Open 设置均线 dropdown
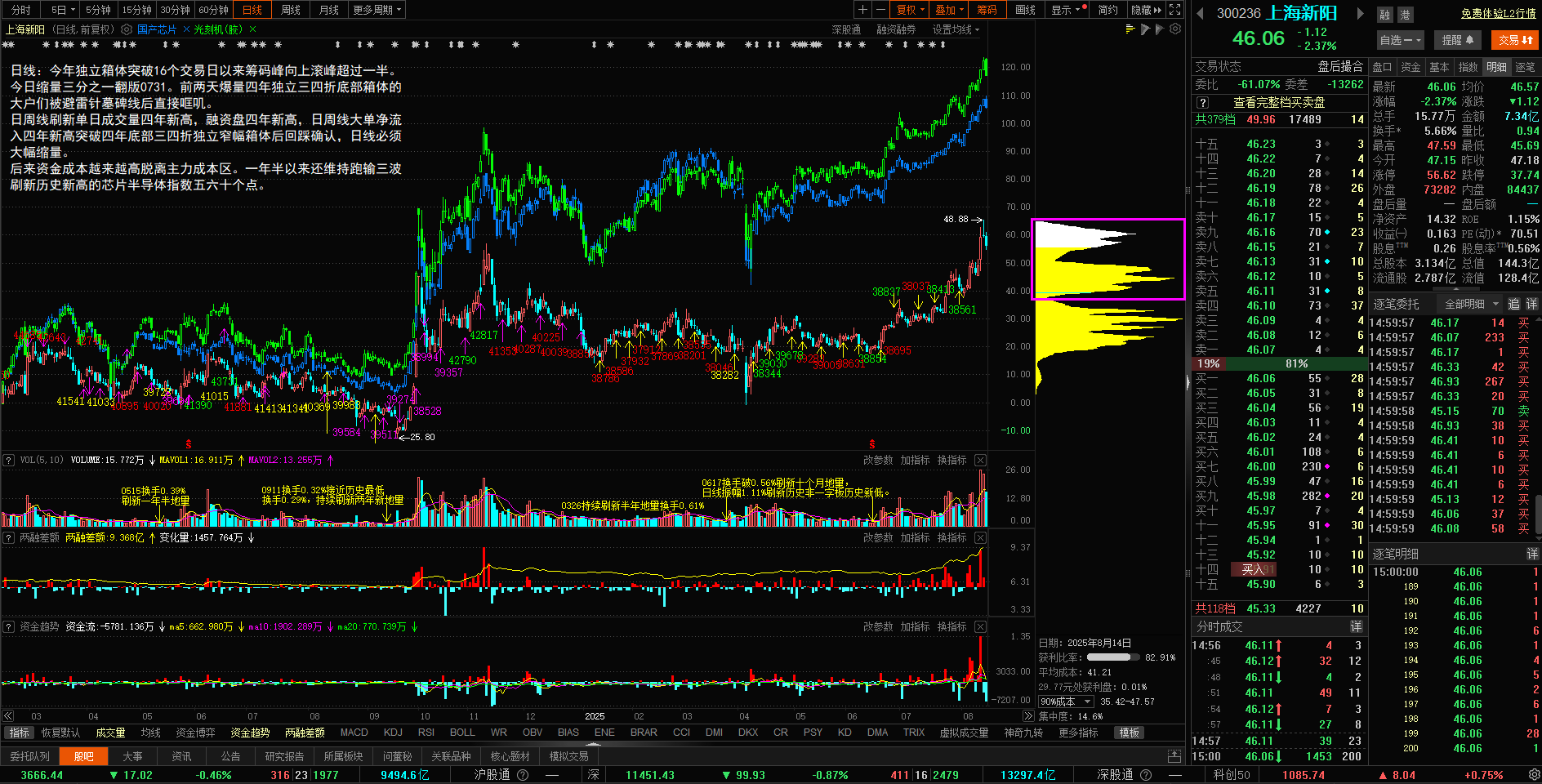Screen dimensions: 1542x784 (x=956, y=29)
